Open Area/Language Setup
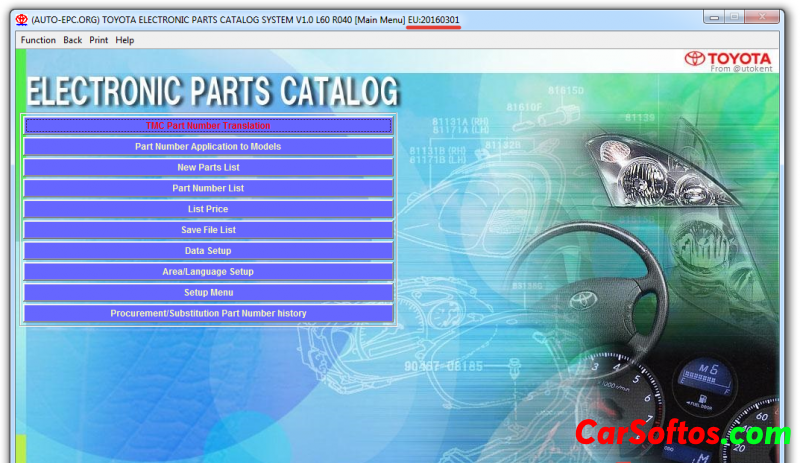 [x=208, y=272]
